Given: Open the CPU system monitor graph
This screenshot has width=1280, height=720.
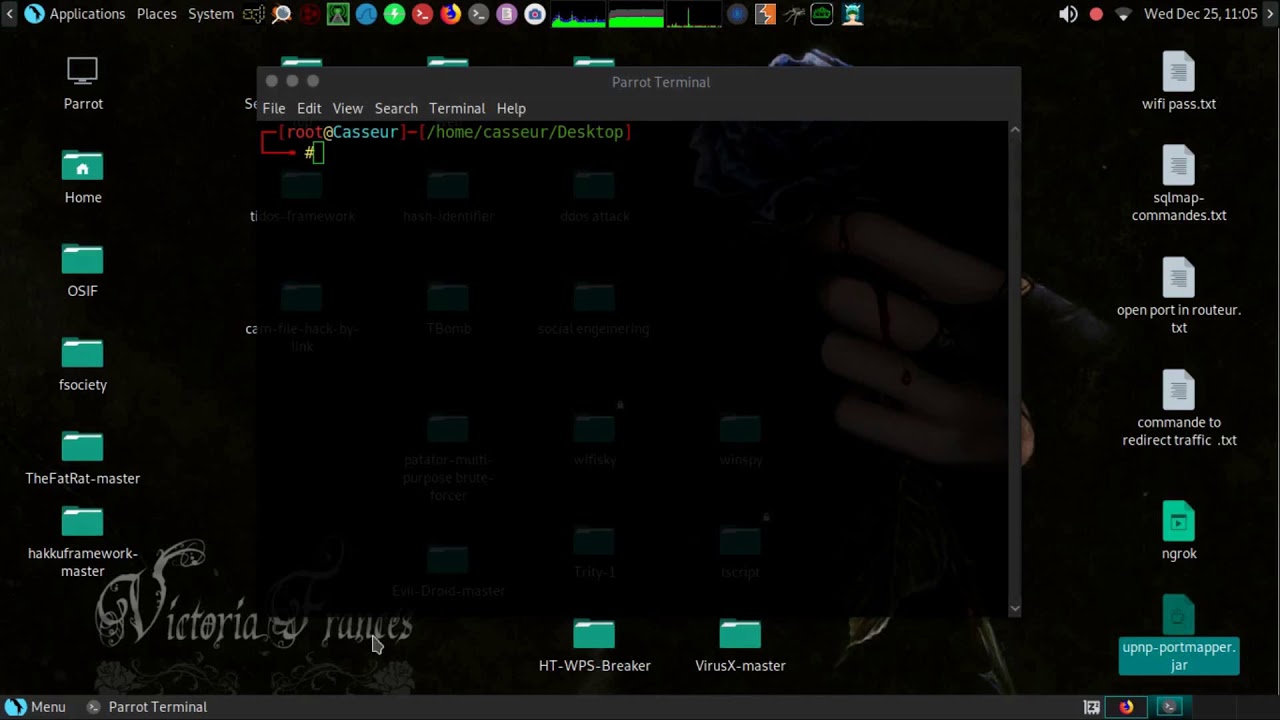Looking at the screenshot, I should (x=578, y=14).
